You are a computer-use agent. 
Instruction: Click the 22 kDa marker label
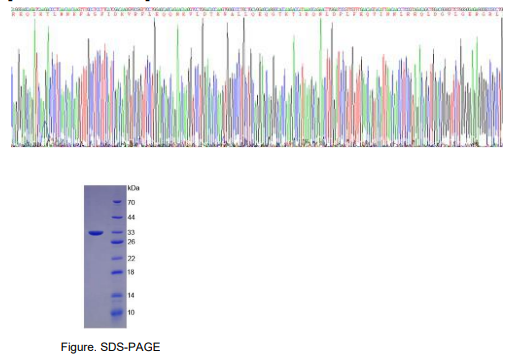(131, 258)
